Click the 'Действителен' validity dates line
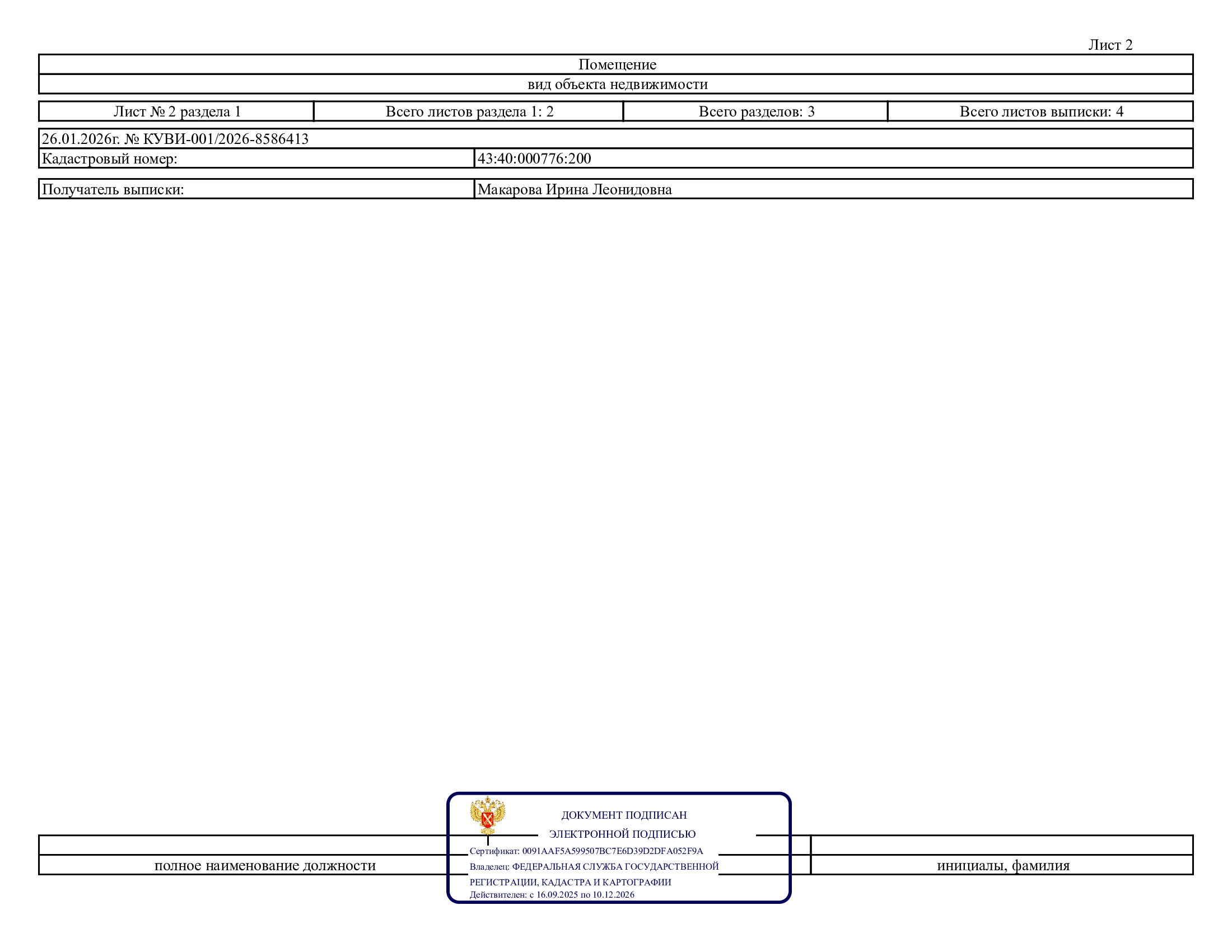This screenshot has height=952, width=1232. click(552, 894)
